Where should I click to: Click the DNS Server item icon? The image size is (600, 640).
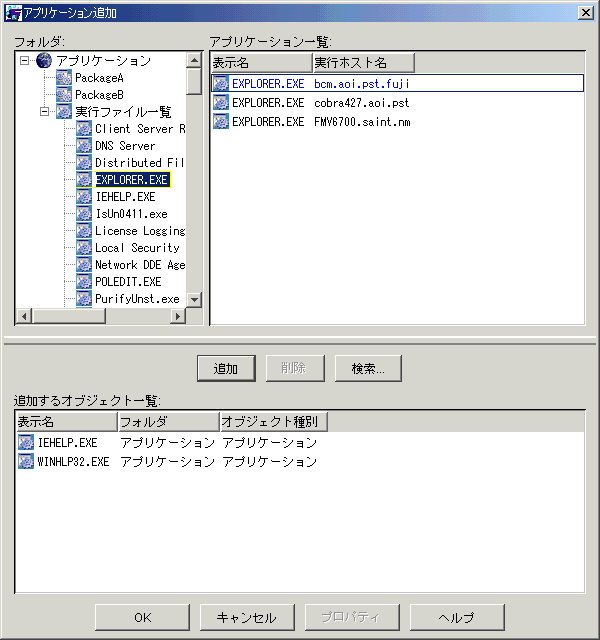tap(84, 146)
